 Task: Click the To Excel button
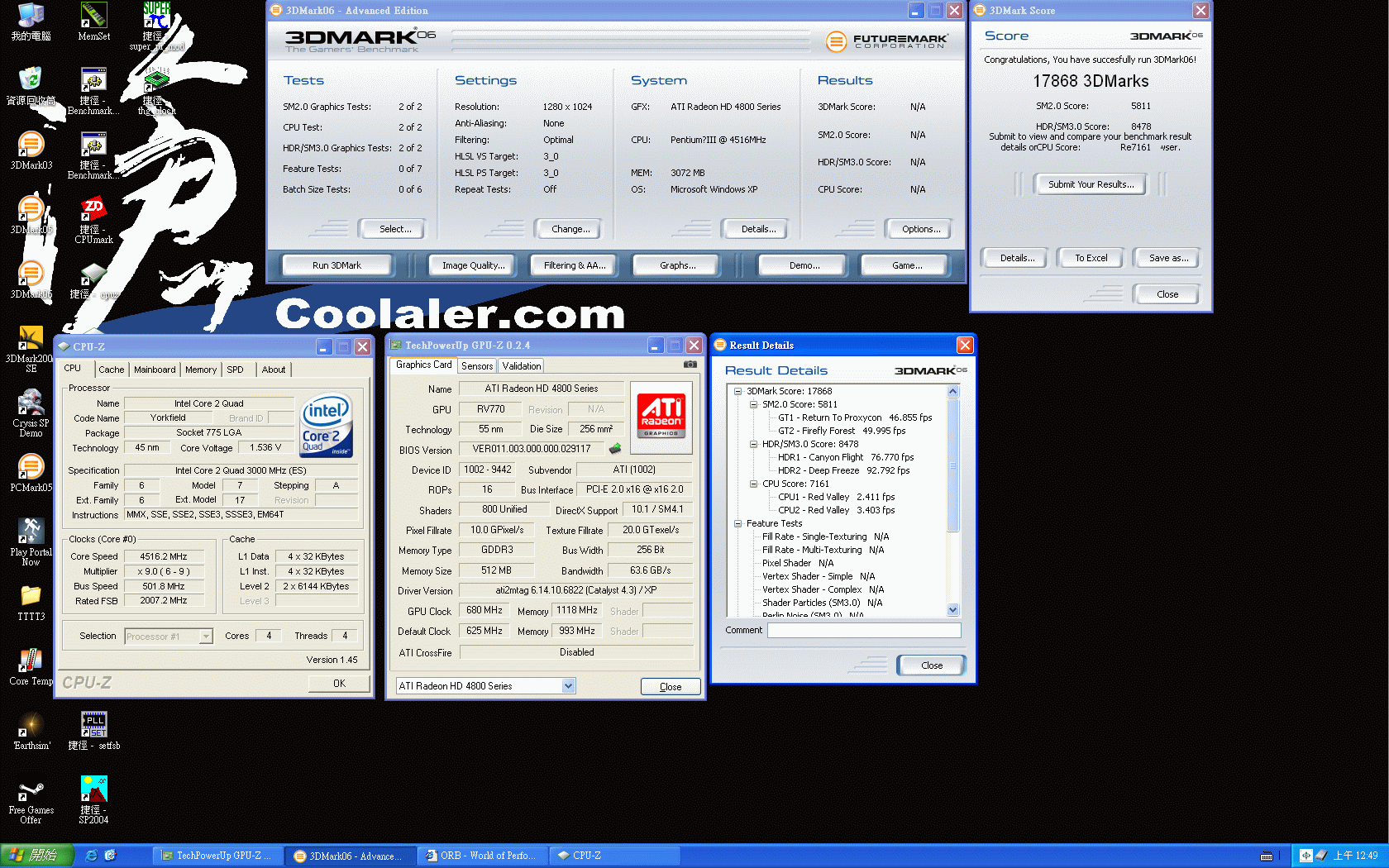point(1091,258)
